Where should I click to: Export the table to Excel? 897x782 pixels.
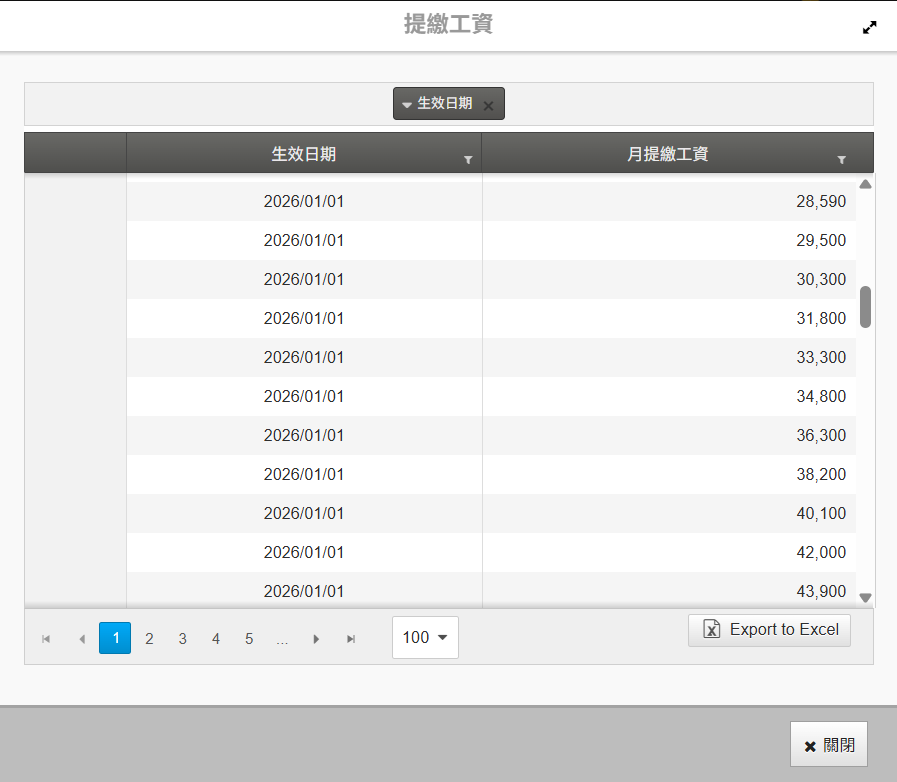(x=769, y=630)
